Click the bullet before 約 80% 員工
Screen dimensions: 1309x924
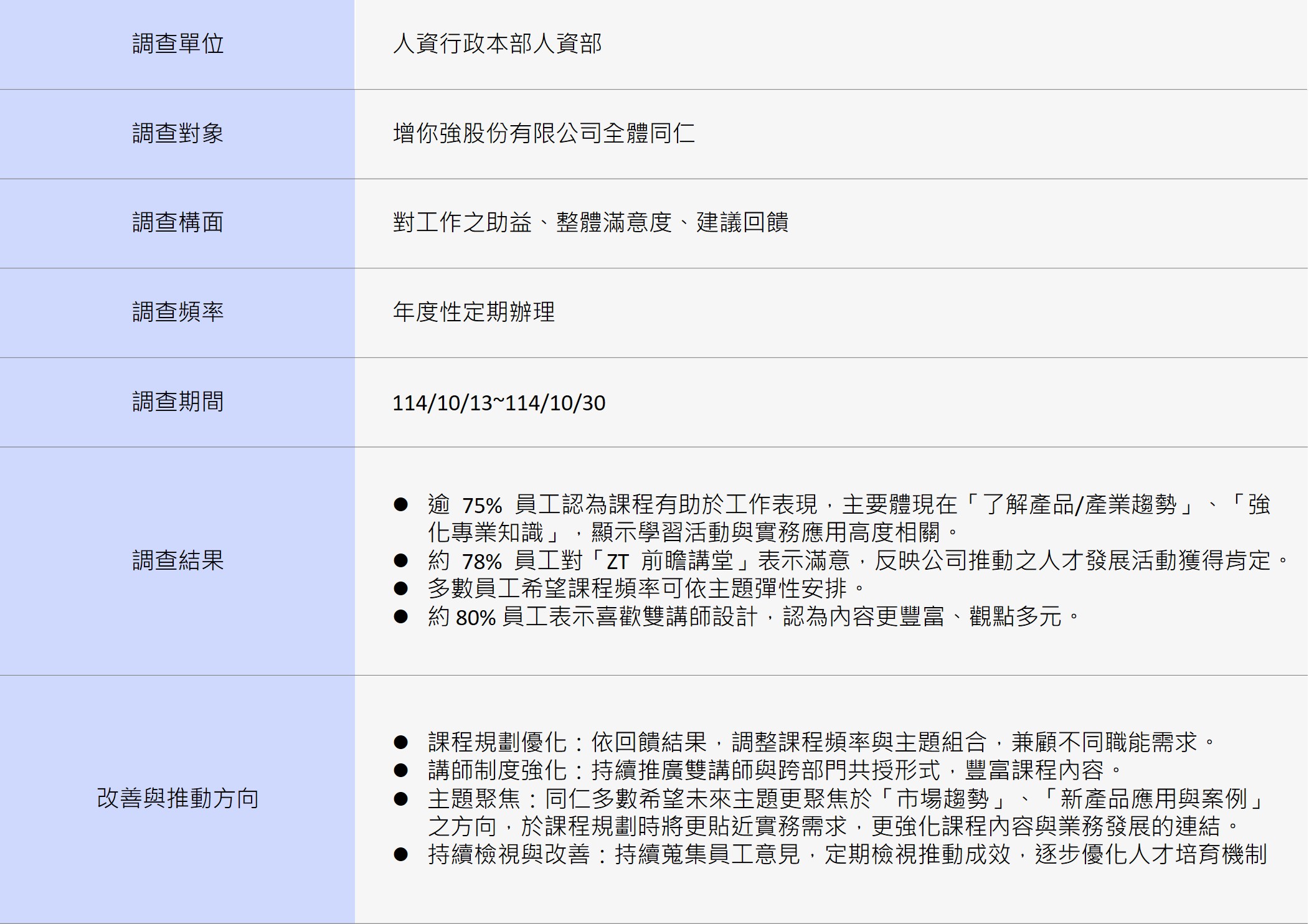tap(400, 616)
